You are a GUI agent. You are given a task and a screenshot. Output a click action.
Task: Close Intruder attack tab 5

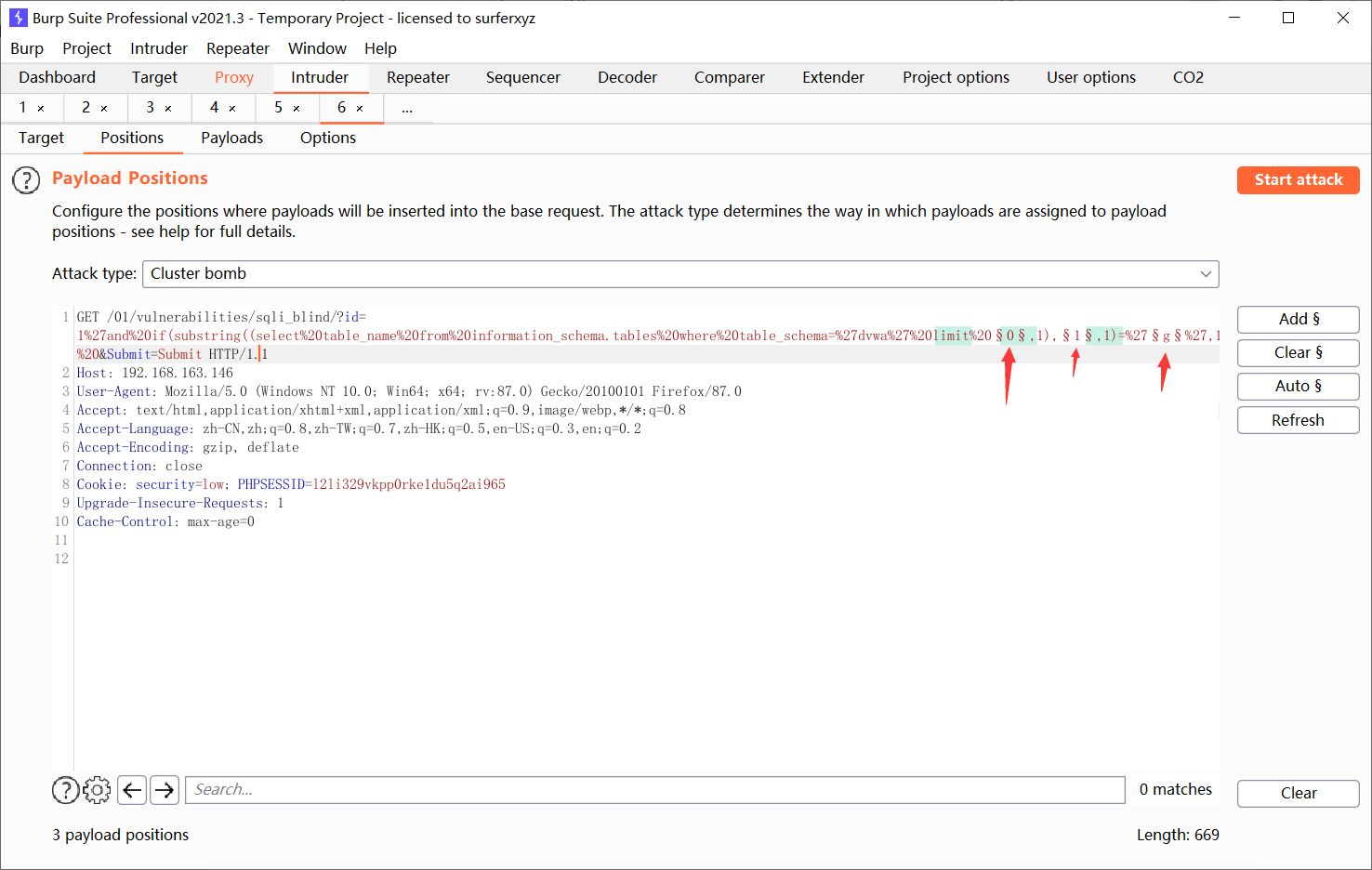pyautogui.click(x=297, y=109)
